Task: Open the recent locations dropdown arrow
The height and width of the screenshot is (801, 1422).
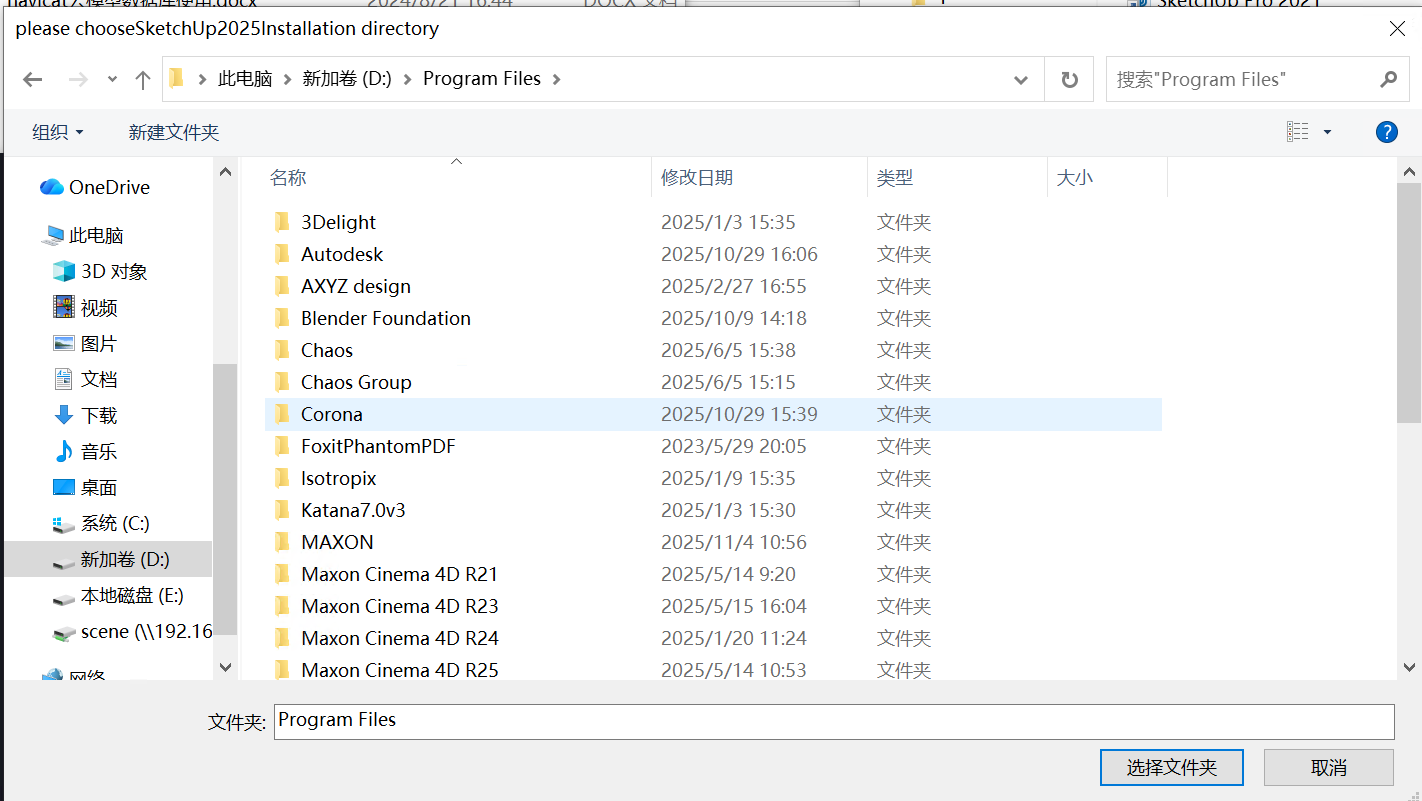Action: tap(112, 80)
